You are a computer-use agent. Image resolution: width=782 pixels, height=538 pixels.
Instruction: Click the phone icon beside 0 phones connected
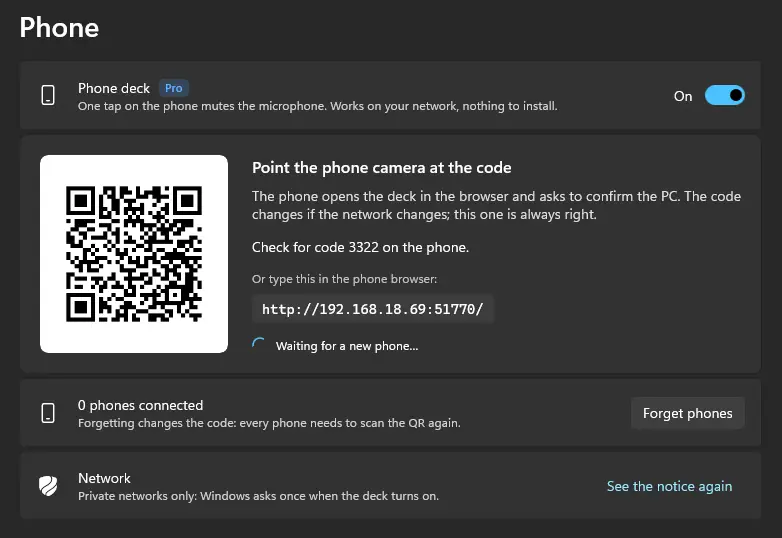pyautogui.click(x=48, y=413)
